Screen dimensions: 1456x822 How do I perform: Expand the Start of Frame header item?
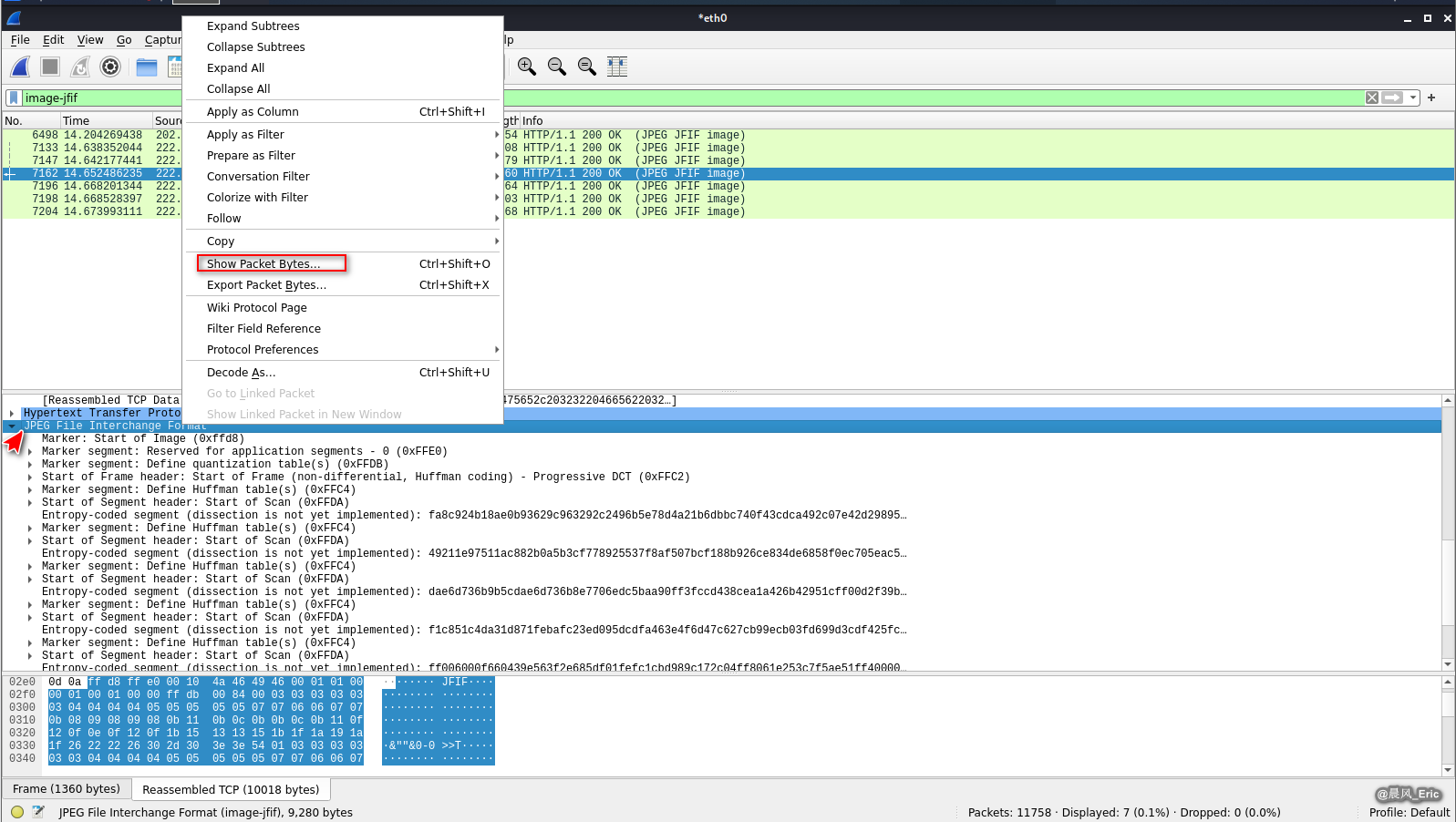click(x=29, y=477)
